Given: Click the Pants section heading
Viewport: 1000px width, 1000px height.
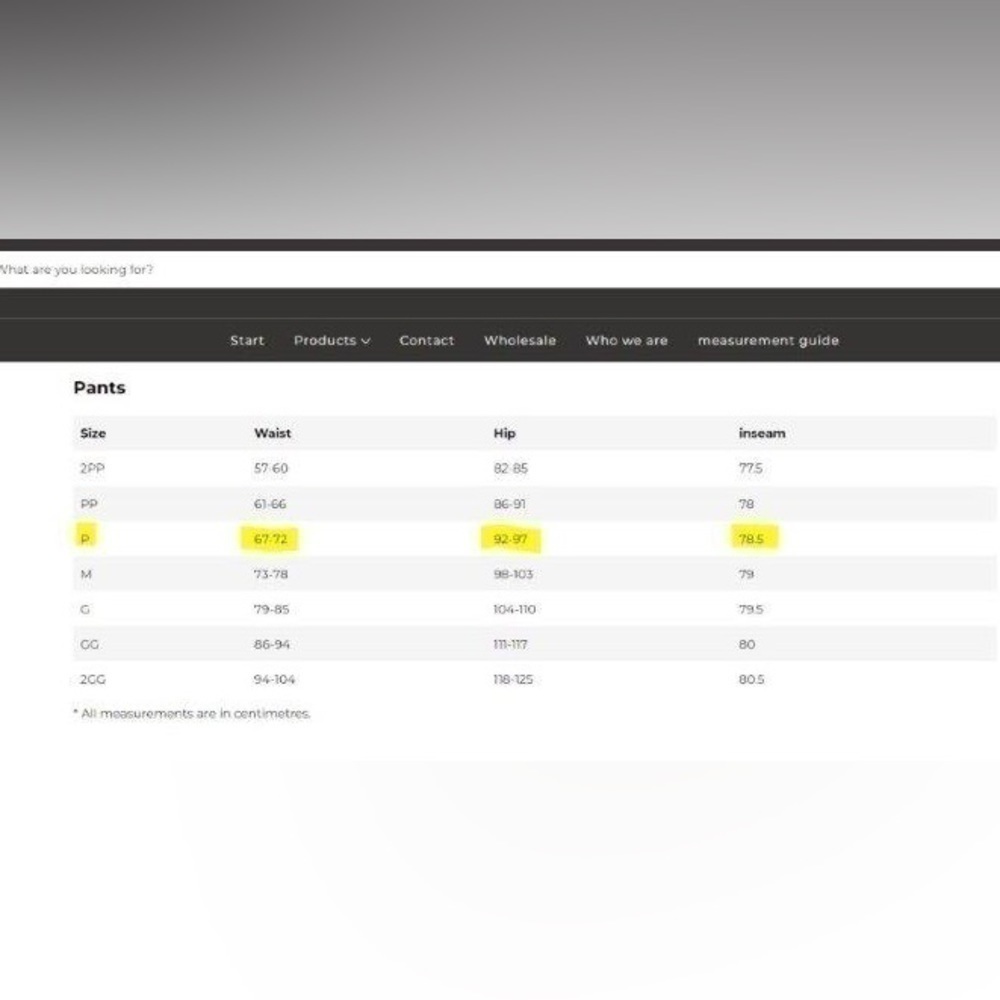Looking at the screenshot, I should point(99,388).
